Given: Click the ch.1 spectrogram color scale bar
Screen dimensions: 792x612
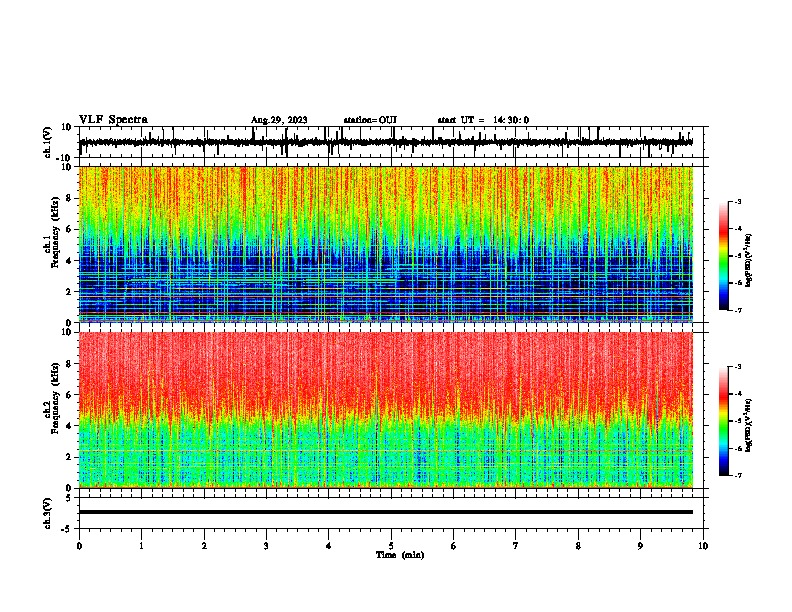Looking at the screenshot, I should tap(724, 256).
